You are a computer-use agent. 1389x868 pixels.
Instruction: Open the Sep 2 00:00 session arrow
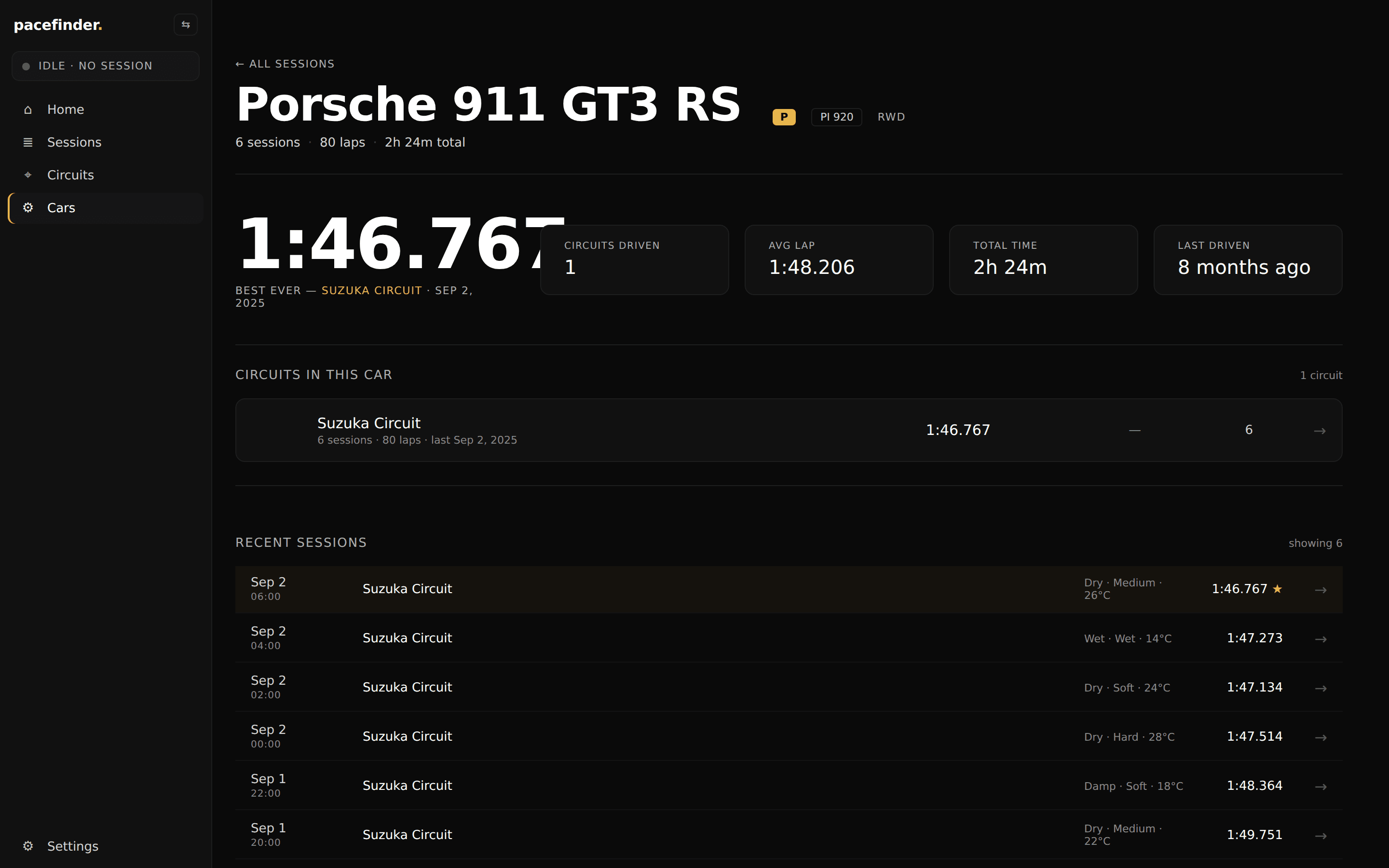point(1321,737)
